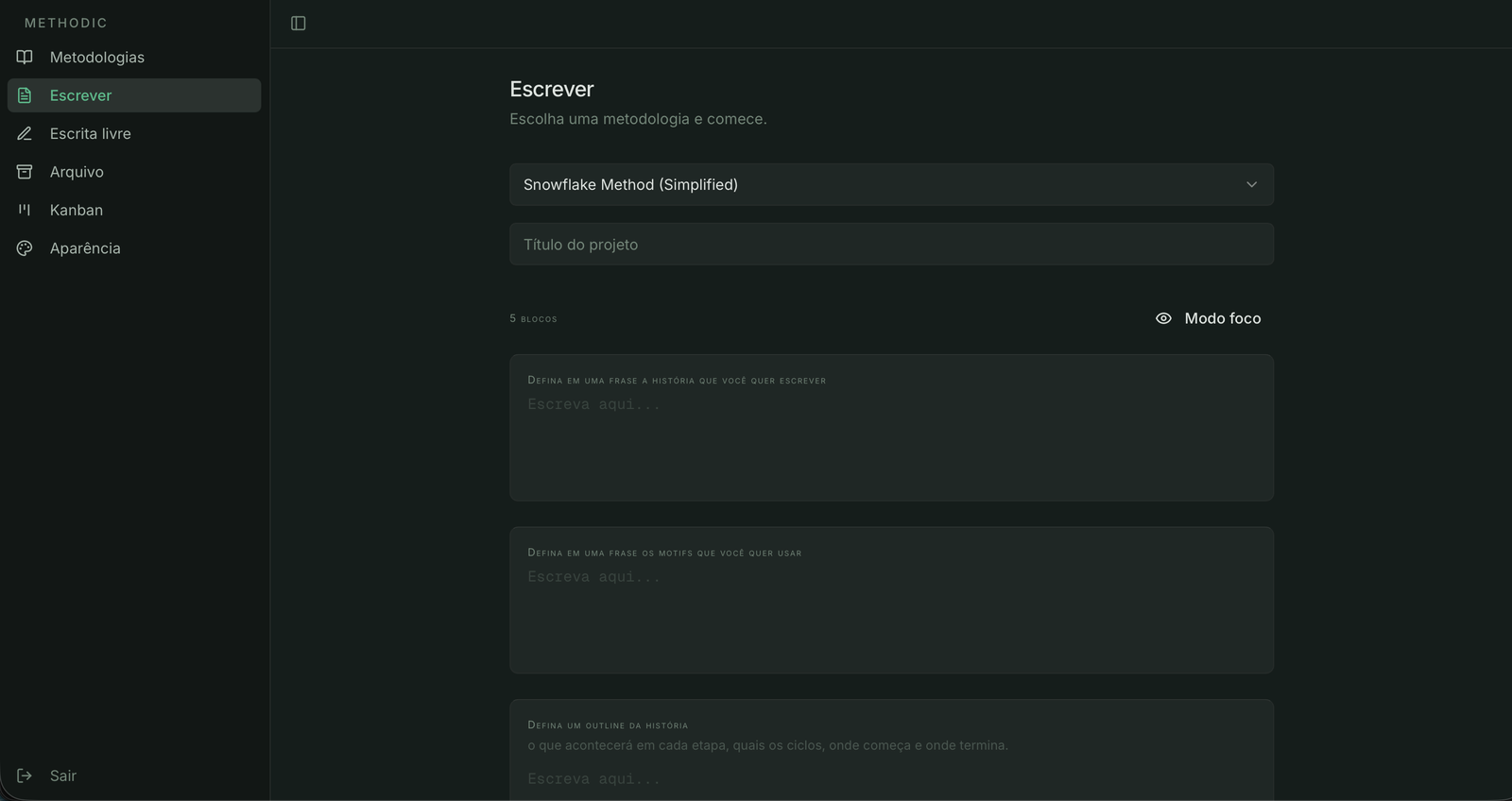Viewport: 1512px width, 801px height.
Task: Click the Aparência palette icon
Action: point(25,248)
